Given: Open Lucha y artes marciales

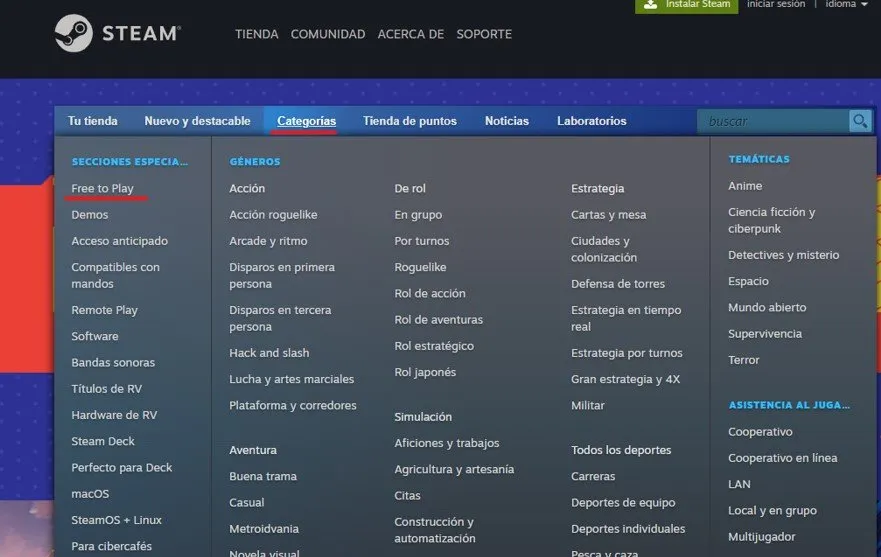Looking at the screenshot, I should (x=292, y=379).
